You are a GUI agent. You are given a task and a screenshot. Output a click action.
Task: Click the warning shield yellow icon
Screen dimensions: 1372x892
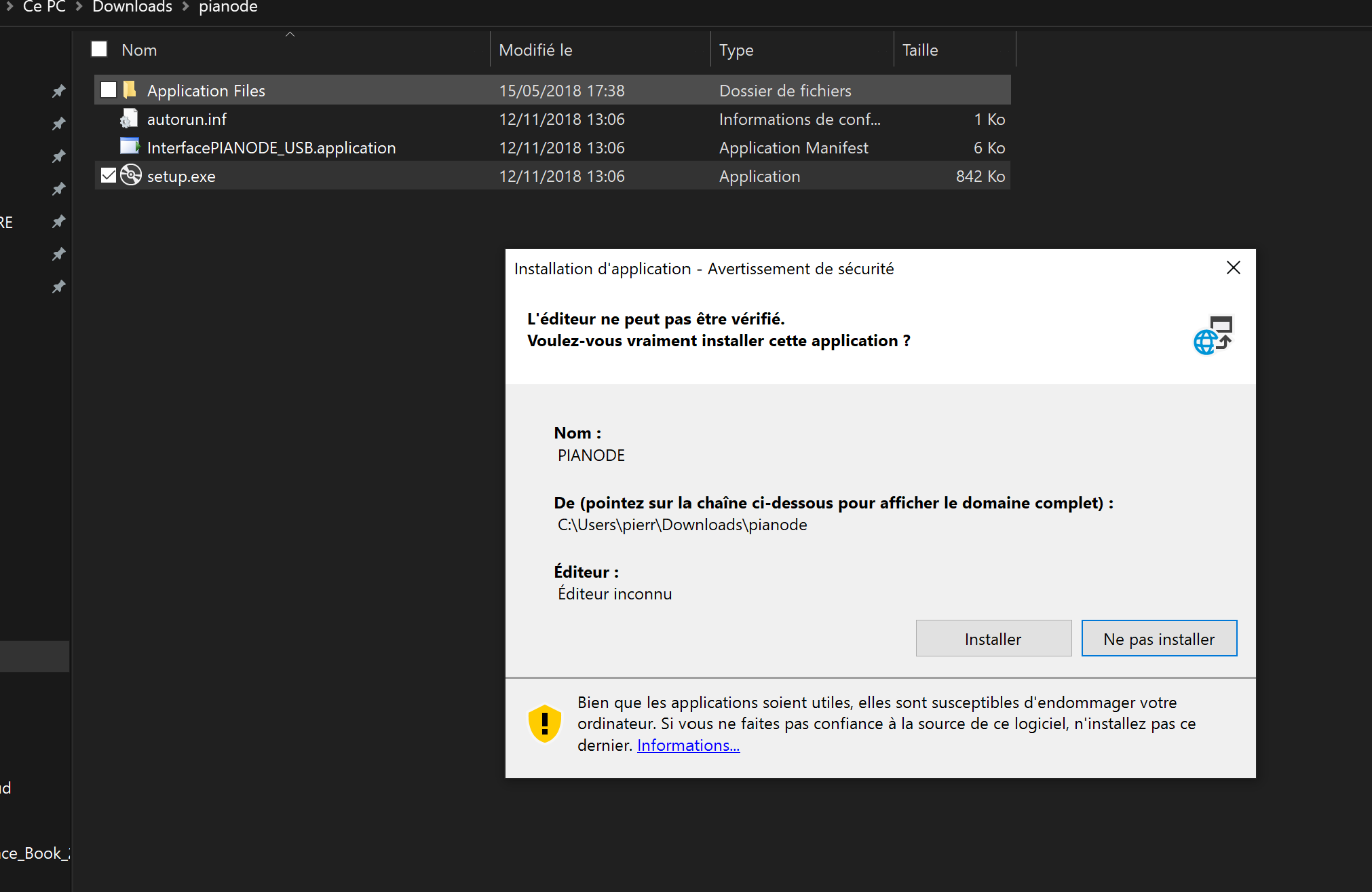coord(546,723)
